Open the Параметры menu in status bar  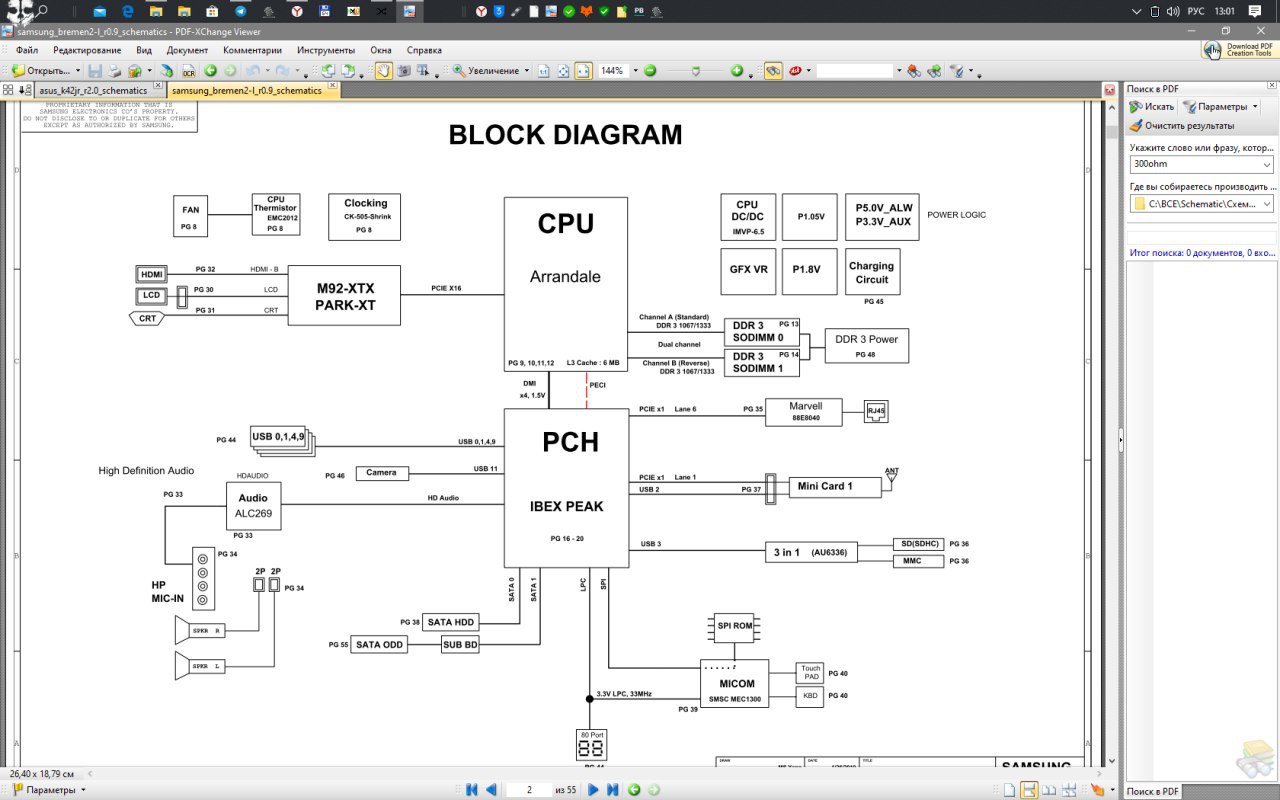[47, 790]
